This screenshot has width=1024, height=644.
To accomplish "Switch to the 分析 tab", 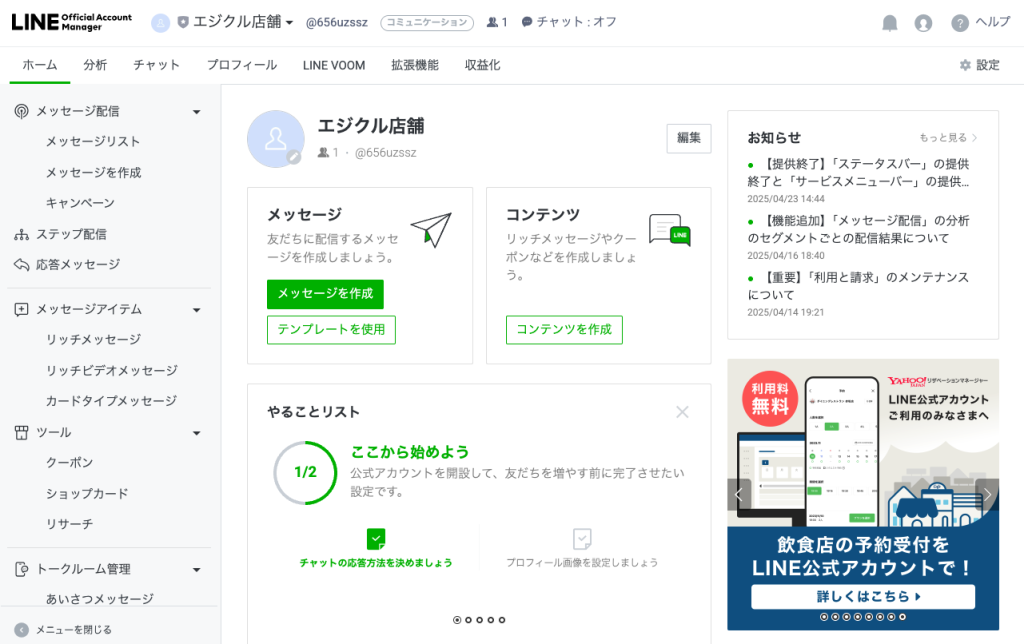I will click(95, 65).
